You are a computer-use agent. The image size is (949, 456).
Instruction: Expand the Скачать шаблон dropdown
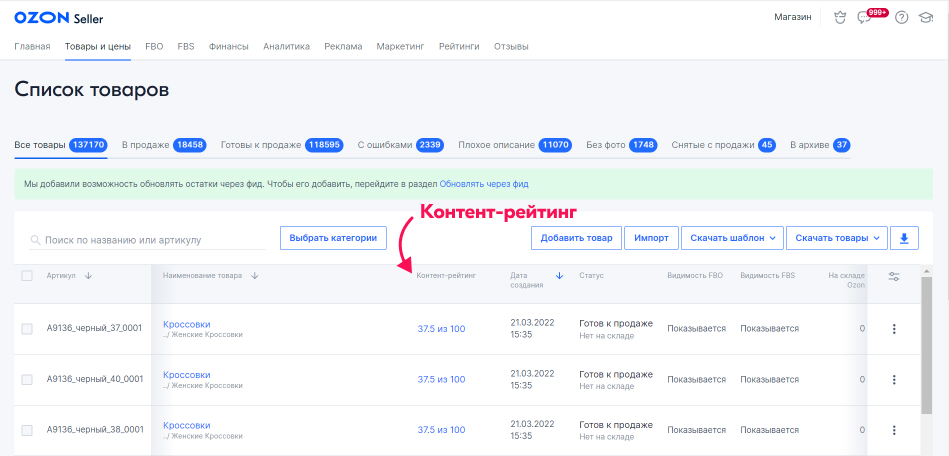(730, 238)
